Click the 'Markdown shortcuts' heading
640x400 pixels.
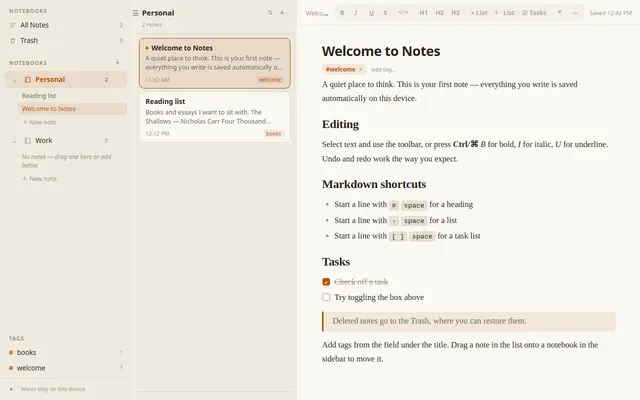pos(374,184)
